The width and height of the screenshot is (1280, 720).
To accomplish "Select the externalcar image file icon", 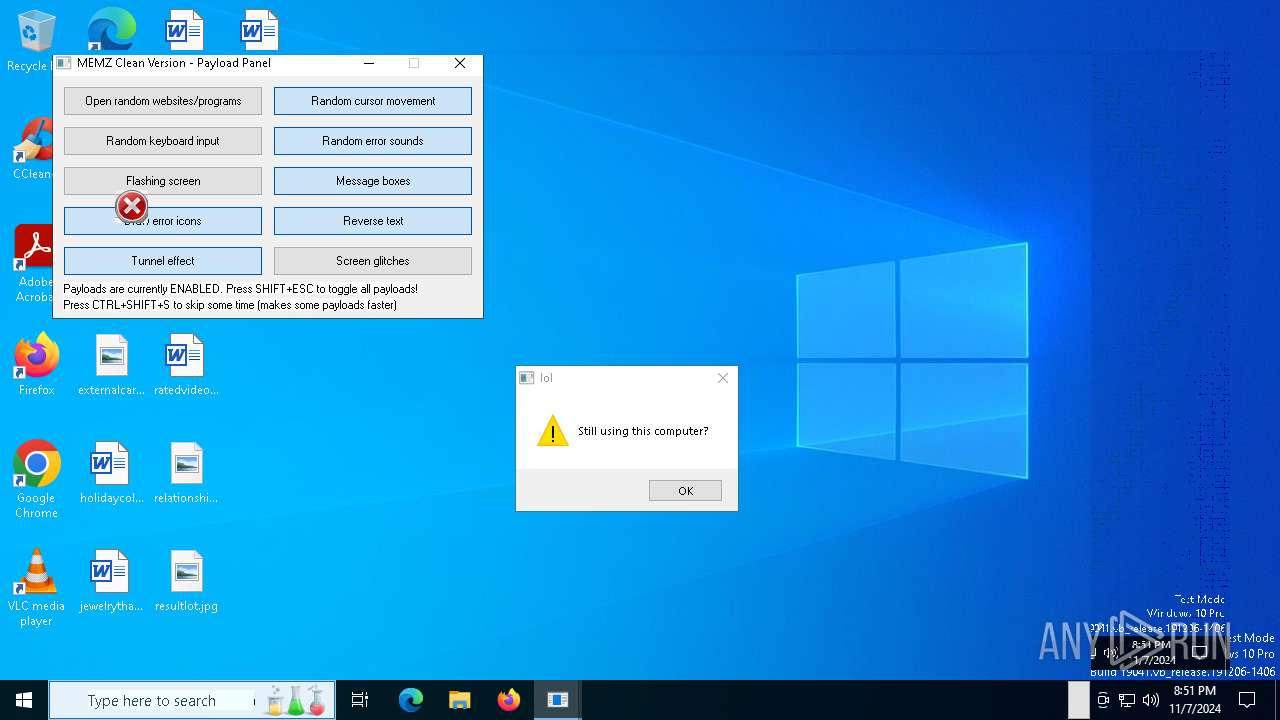I will click(x=111, y=365).
